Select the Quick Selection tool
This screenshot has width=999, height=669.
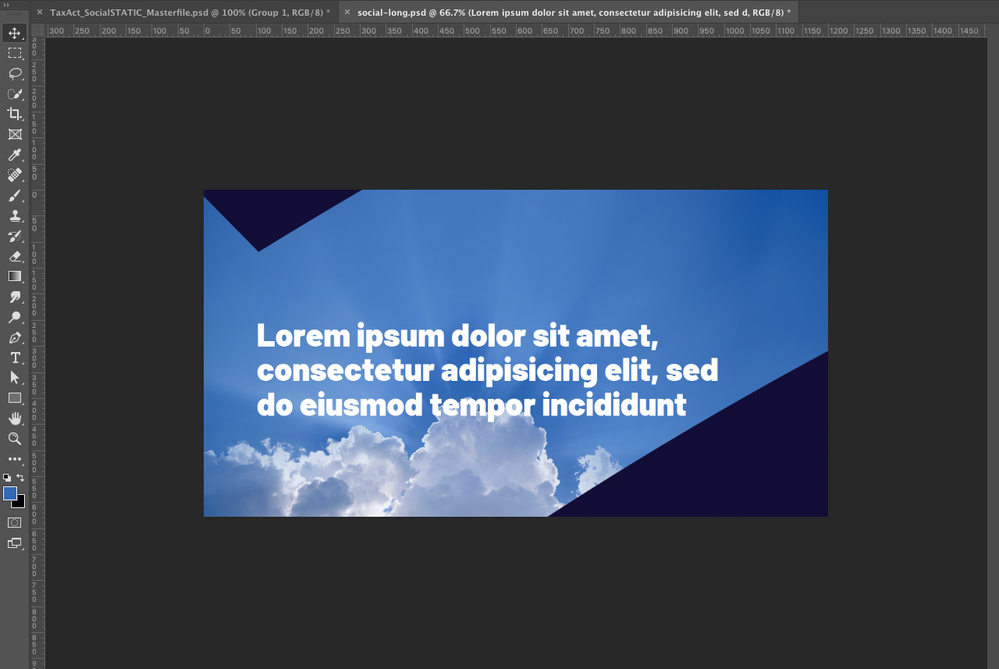tap(15, 94)
